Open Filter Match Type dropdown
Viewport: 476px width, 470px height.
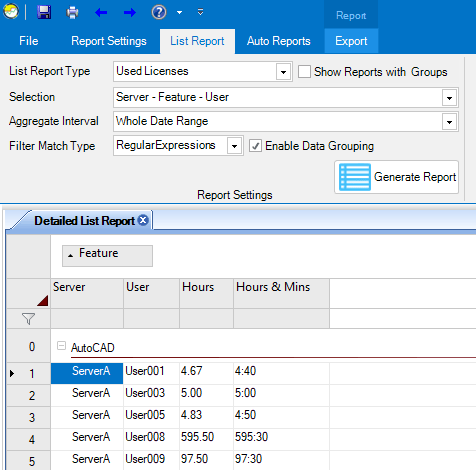[x=234, y=146]
